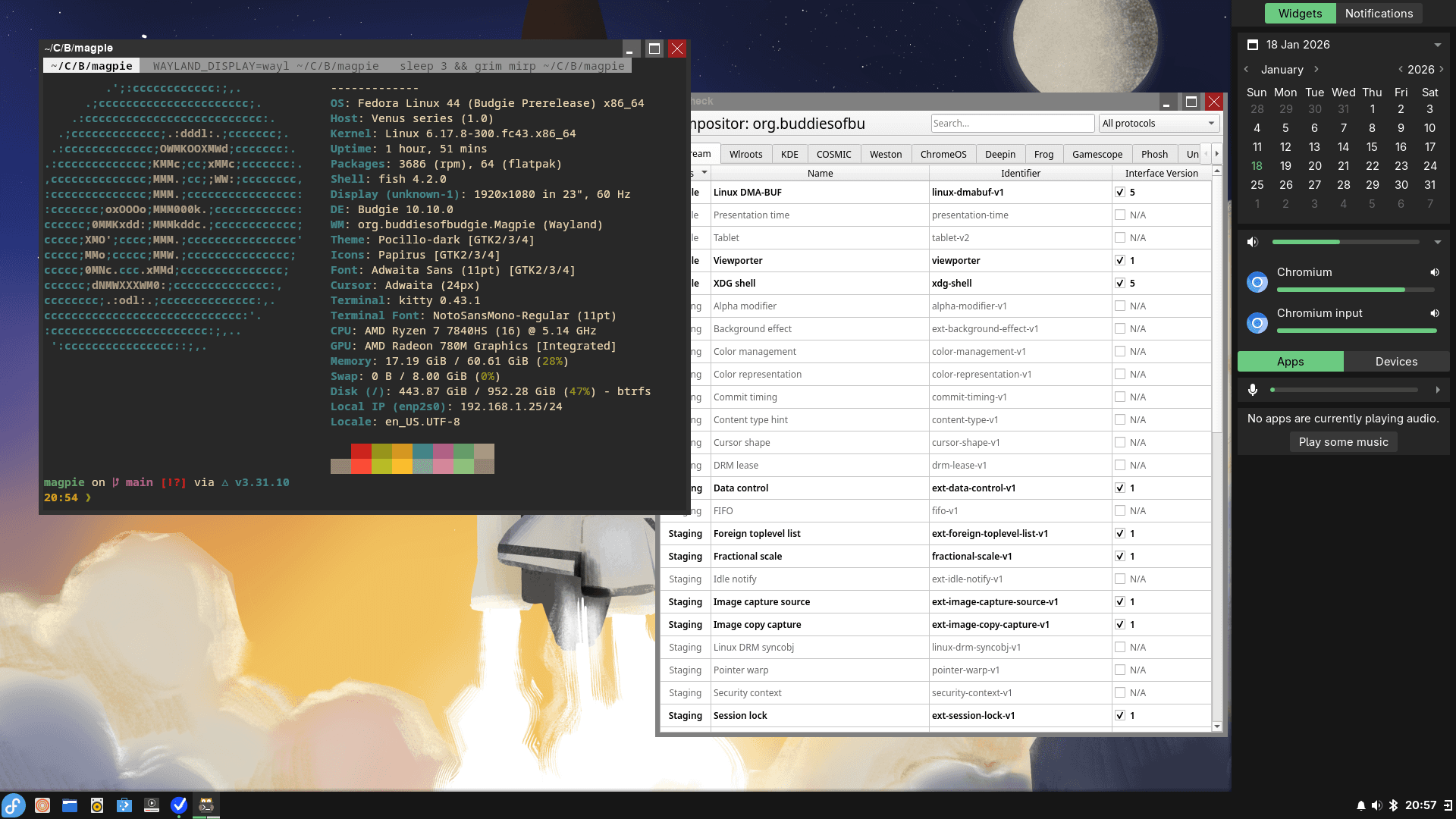Switch to the Notifications panel tab

coord(1379,13)
